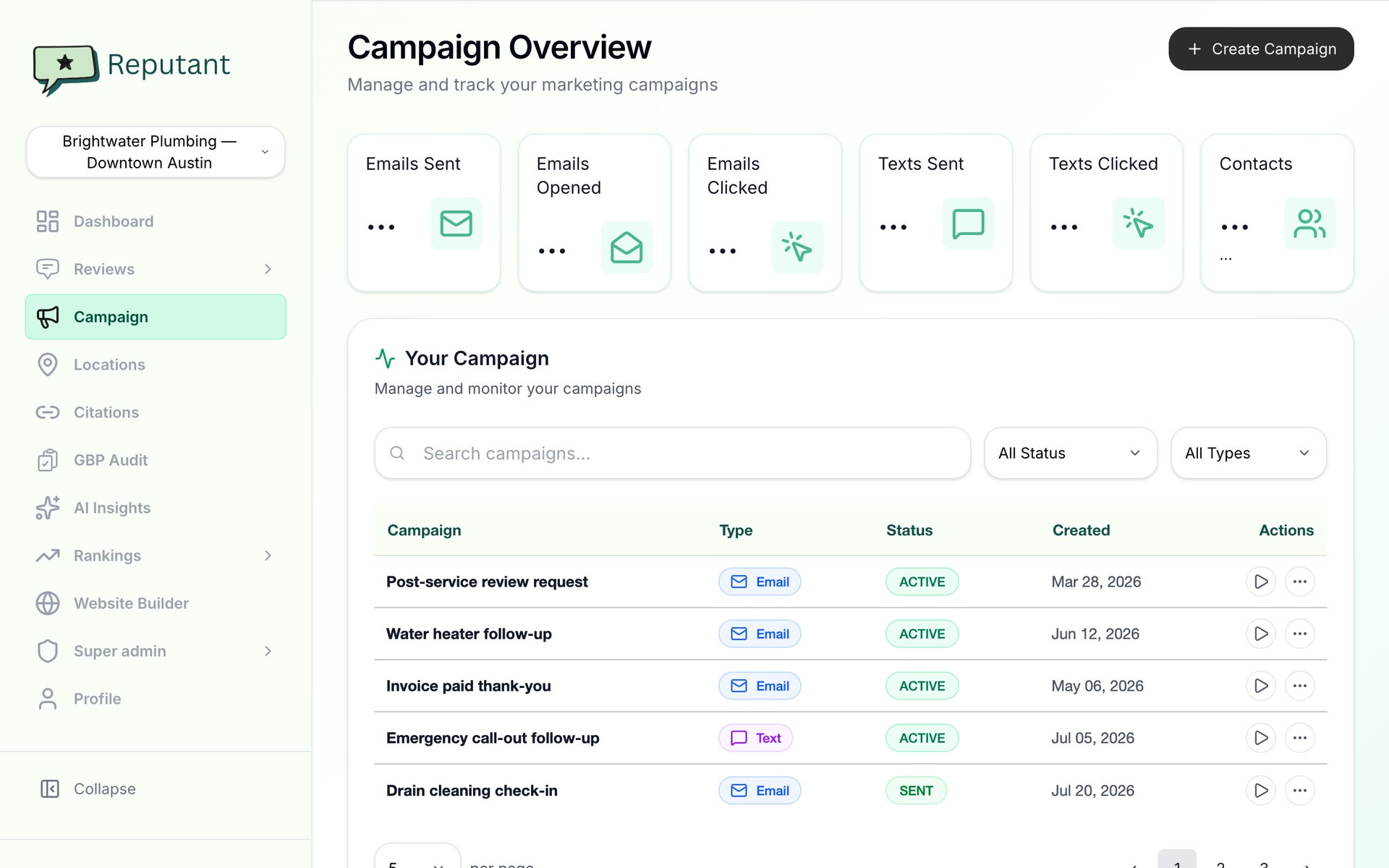Screen dimensions: 1389x868
Task: Expand the Rankings submenu
Action: [268, 556]
